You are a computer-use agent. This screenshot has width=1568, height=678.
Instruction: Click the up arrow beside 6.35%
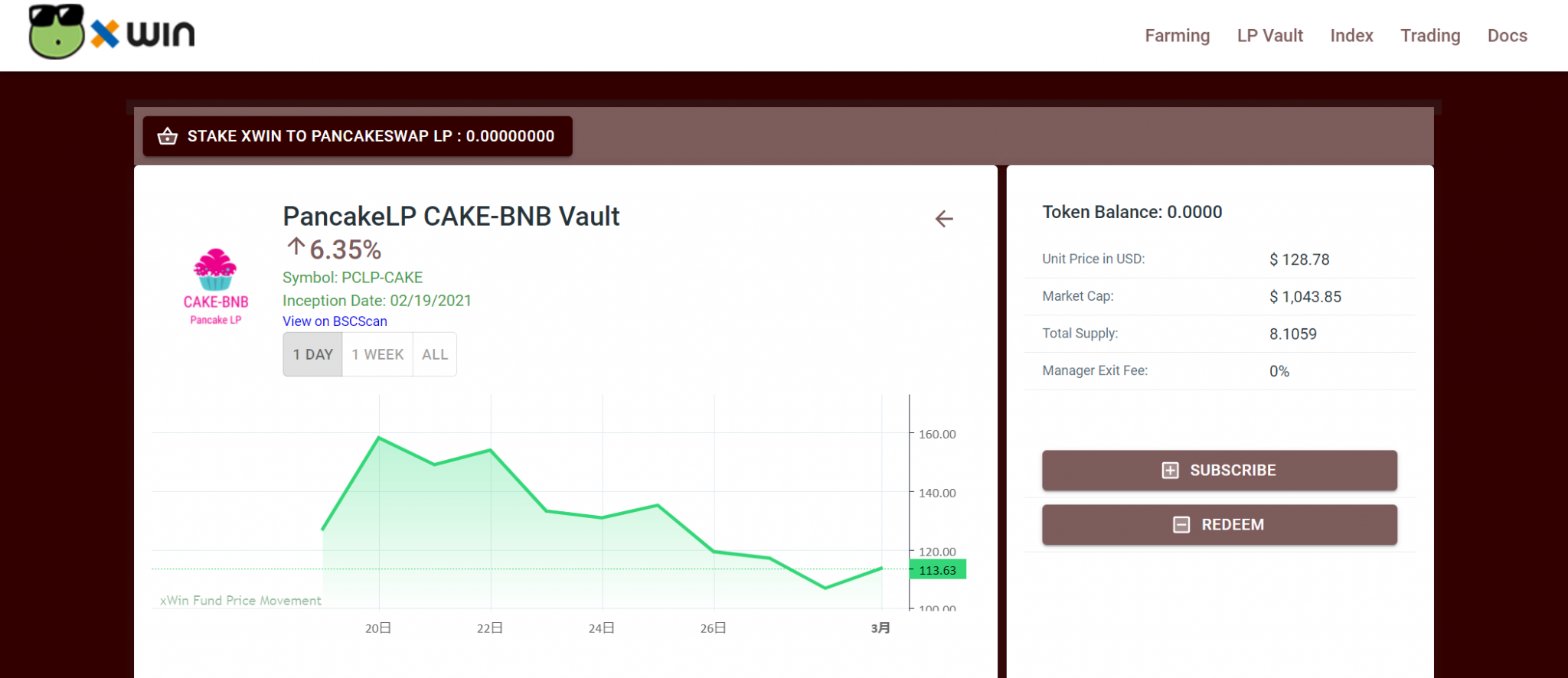coord(296,247)
